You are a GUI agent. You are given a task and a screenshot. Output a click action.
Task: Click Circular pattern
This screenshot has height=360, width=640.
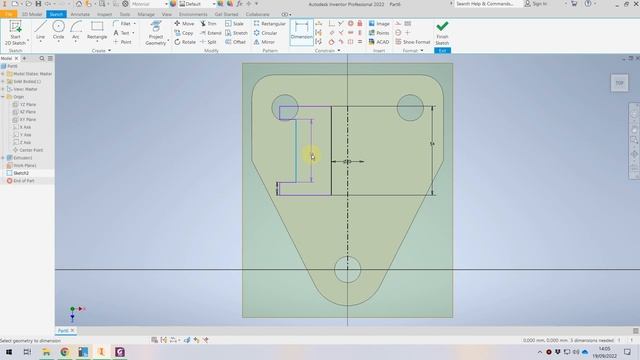tap(265, 33)
